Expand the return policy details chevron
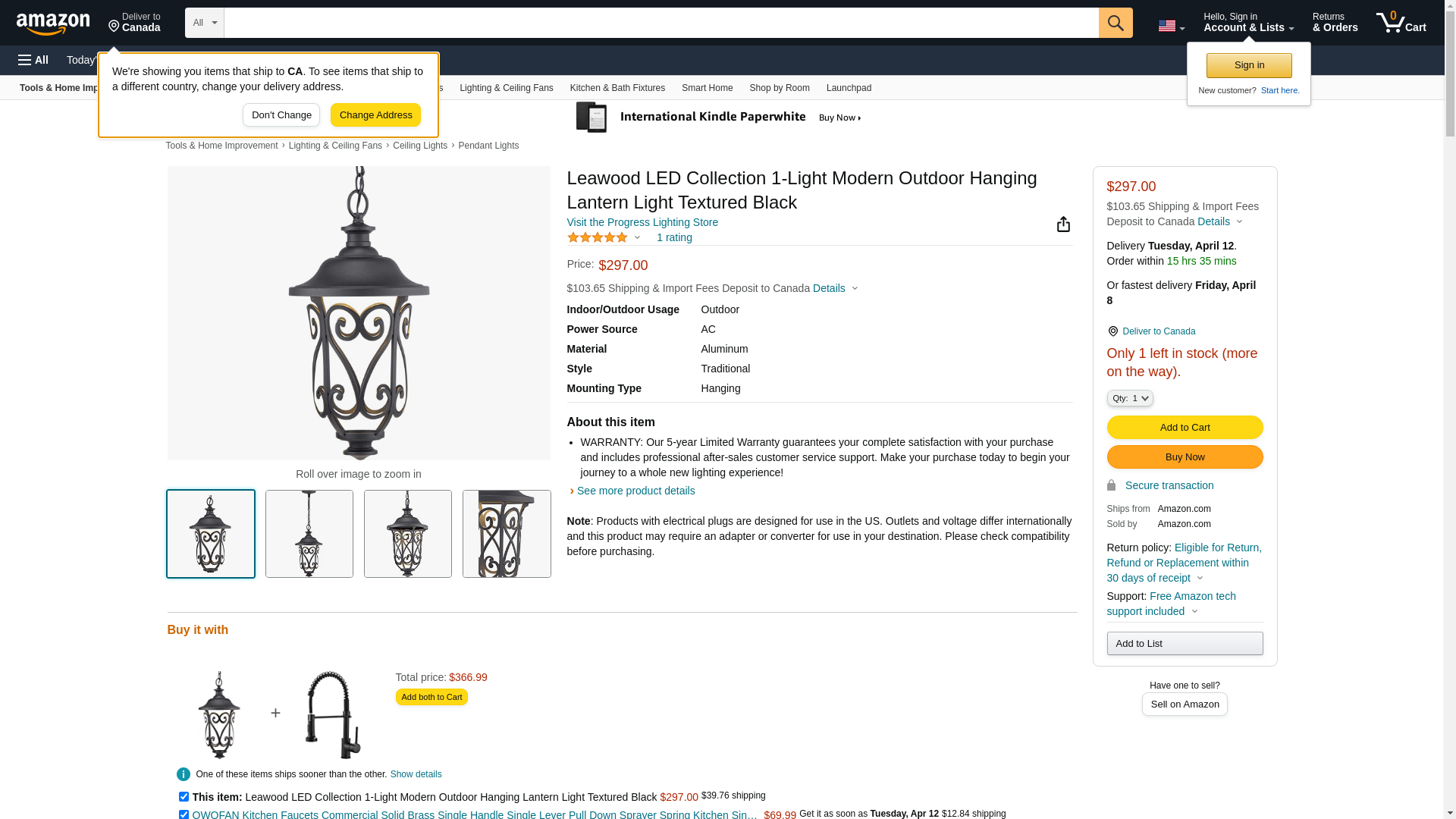The height and width of the screenshot is (819, 1456). click(1200, 579)
